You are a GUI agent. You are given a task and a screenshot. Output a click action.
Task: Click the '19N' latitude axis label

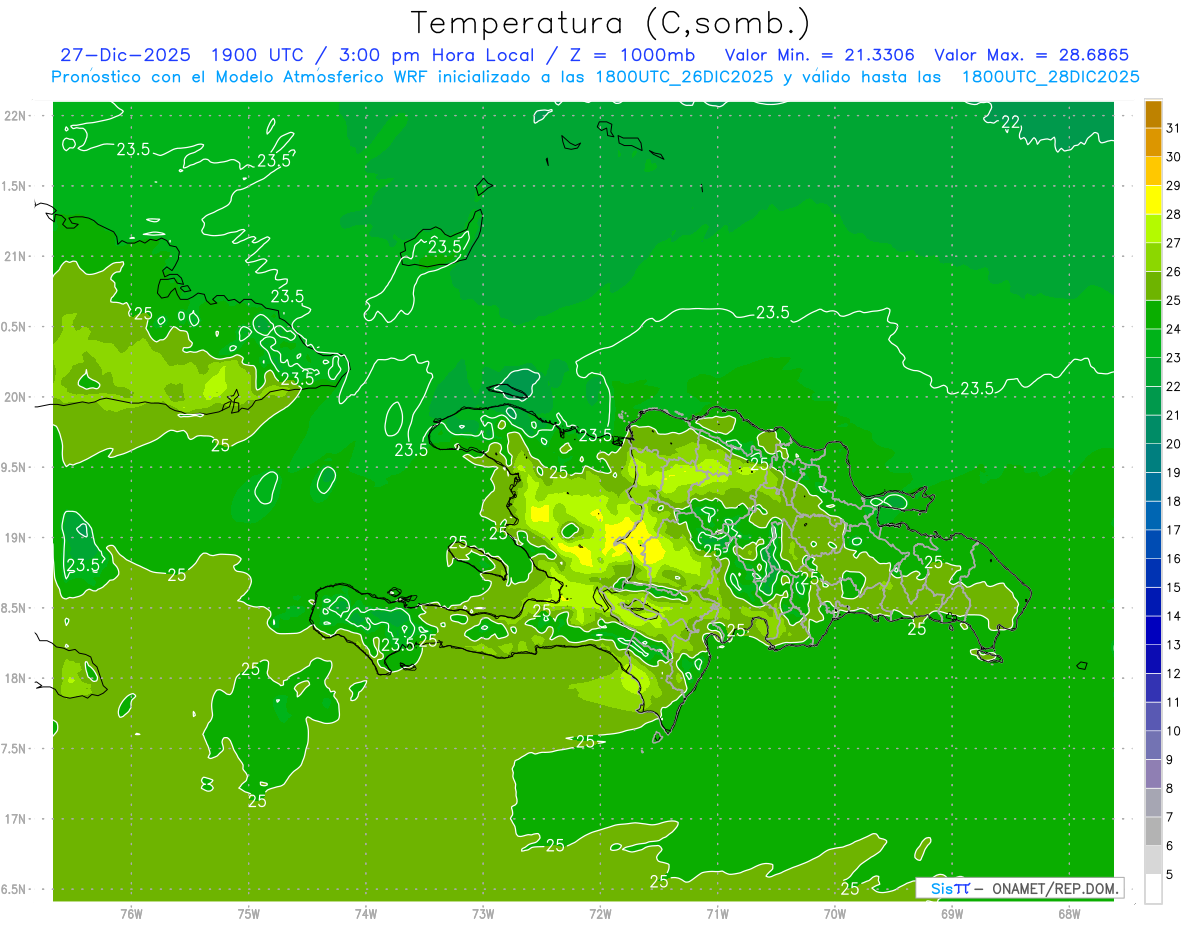(15, 537)
